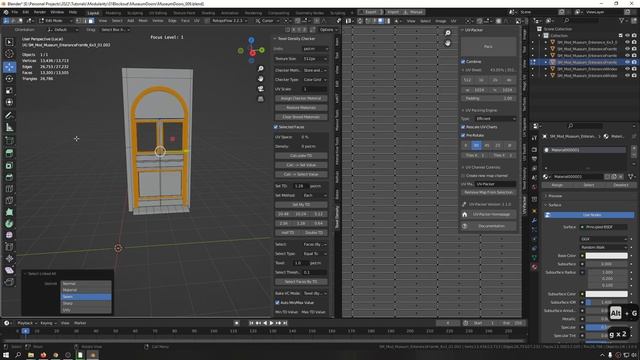Open the File menu

15,12
